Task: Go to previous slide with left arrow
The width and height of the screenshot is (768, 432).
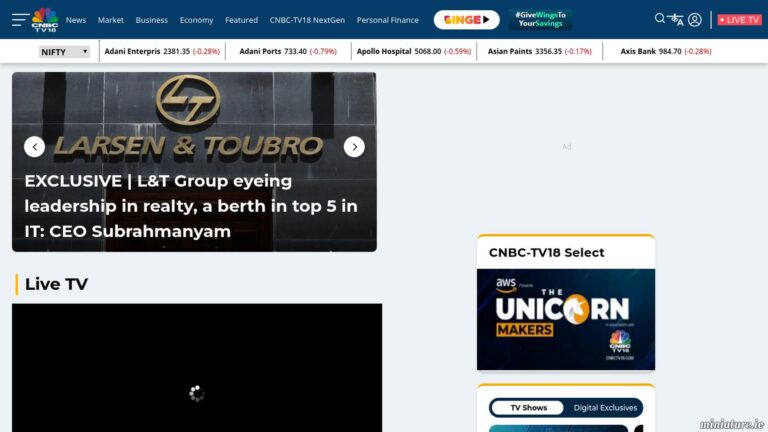Action: [x=34, y=146]
